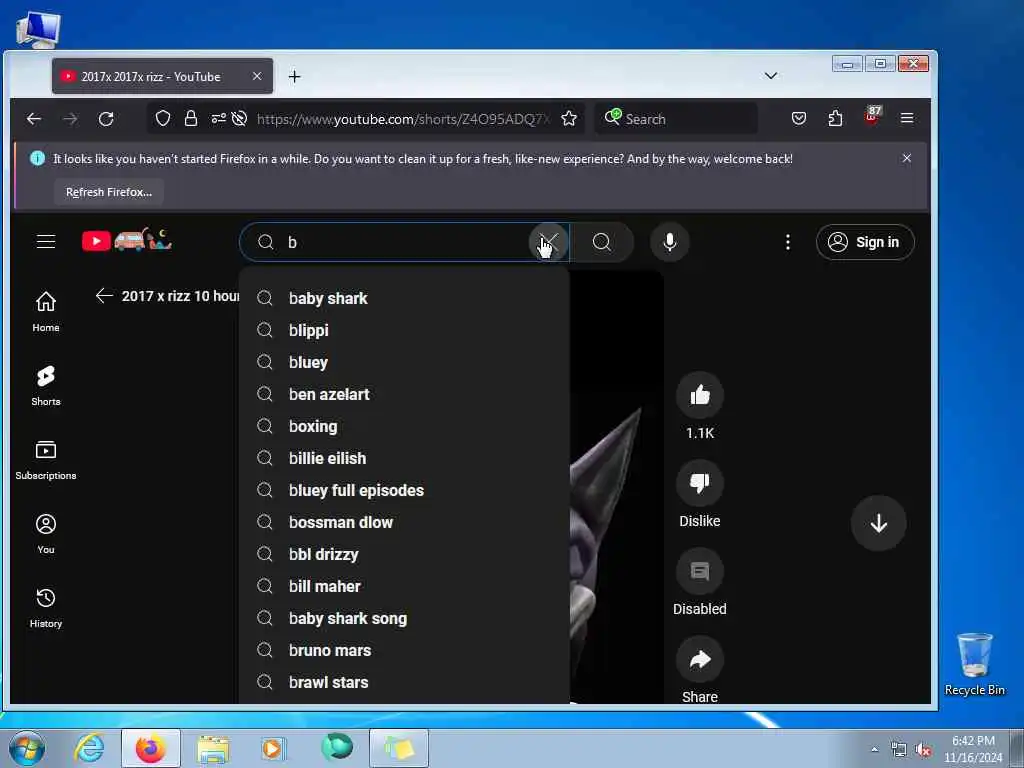Select the 'billie eilish' suggestion

pos(405,458)
